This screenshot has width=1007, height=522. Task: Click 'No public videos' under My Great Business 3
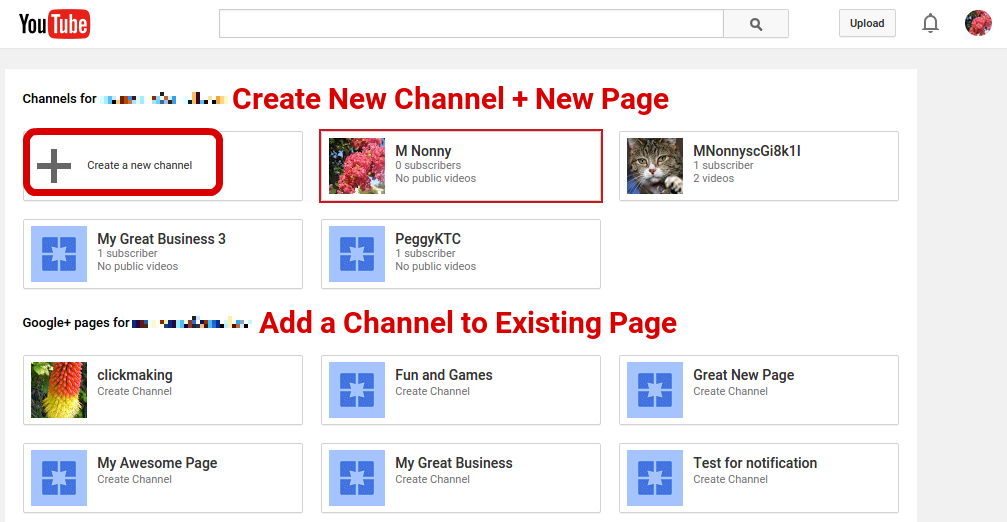[137, 266]
